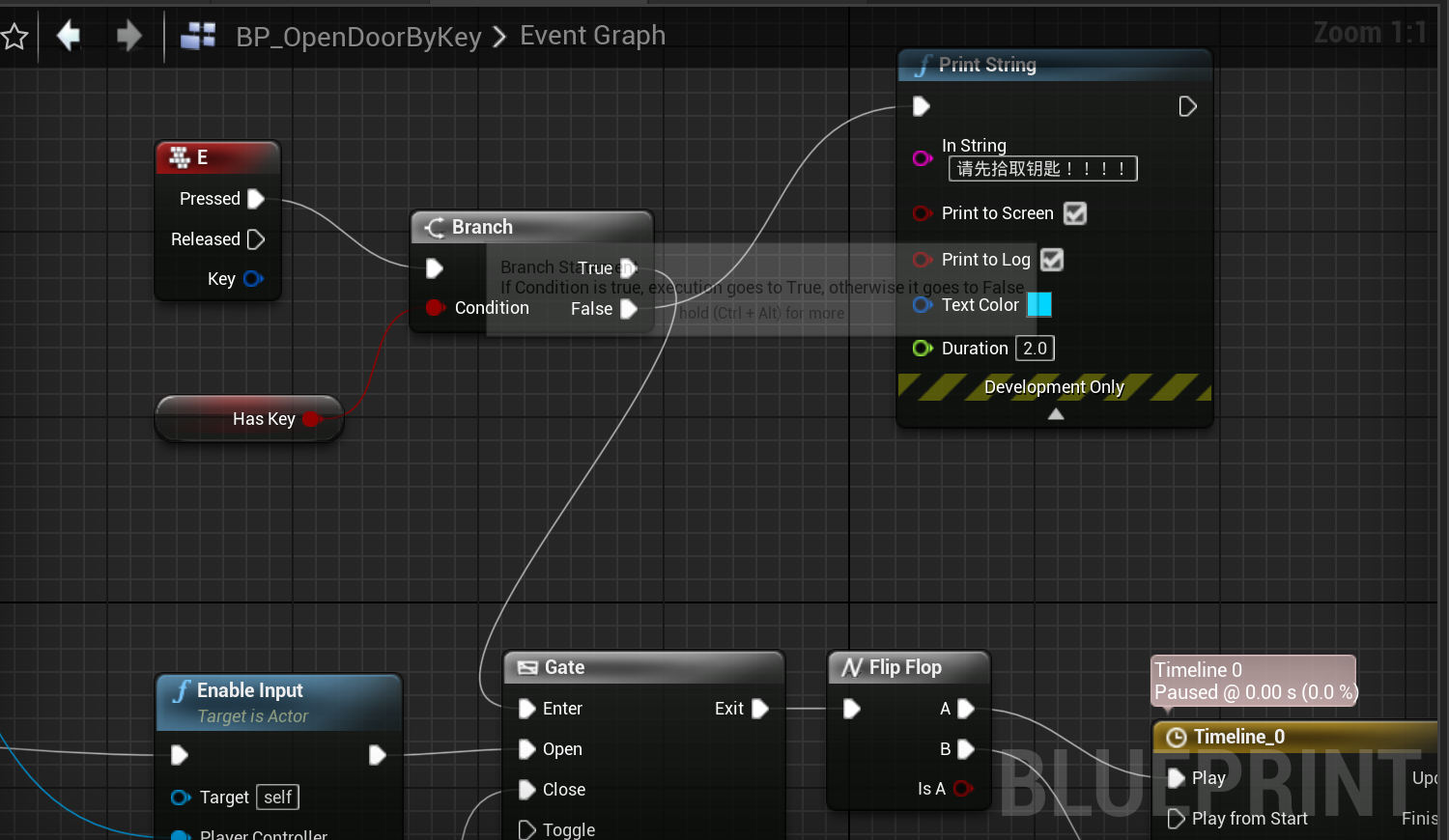Click the Pressed execution pin on E node
Viewport: 1449px width, 840px height.
pyautogui.click(x=256, y=199)
